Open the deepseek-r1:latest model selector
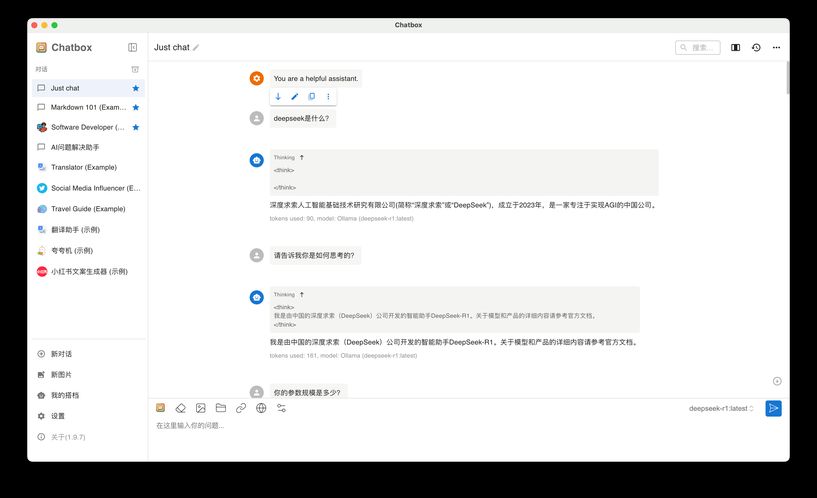 tap(721, 408)
